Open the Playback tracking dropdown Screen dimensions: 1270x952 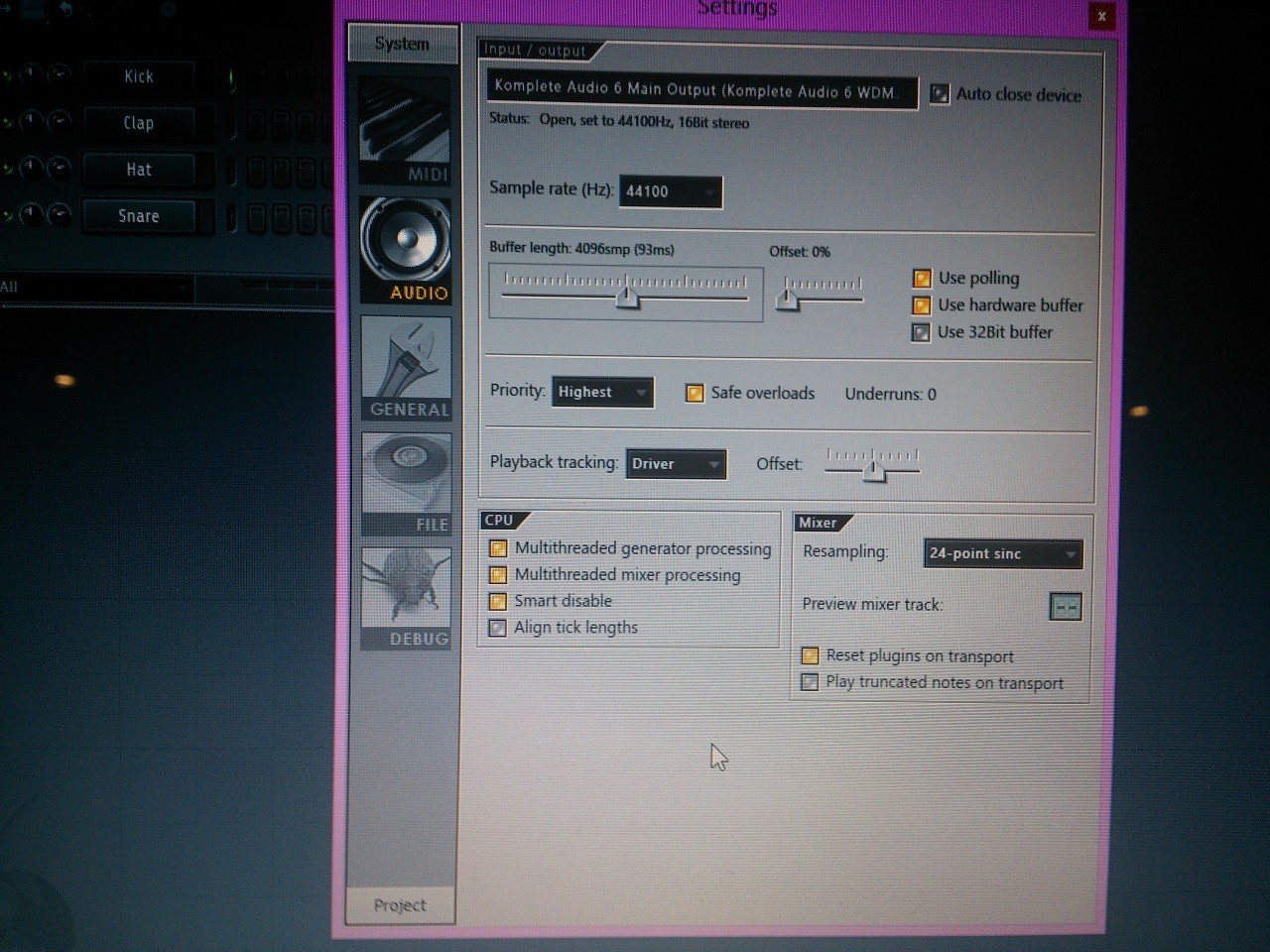coord(676,463)
